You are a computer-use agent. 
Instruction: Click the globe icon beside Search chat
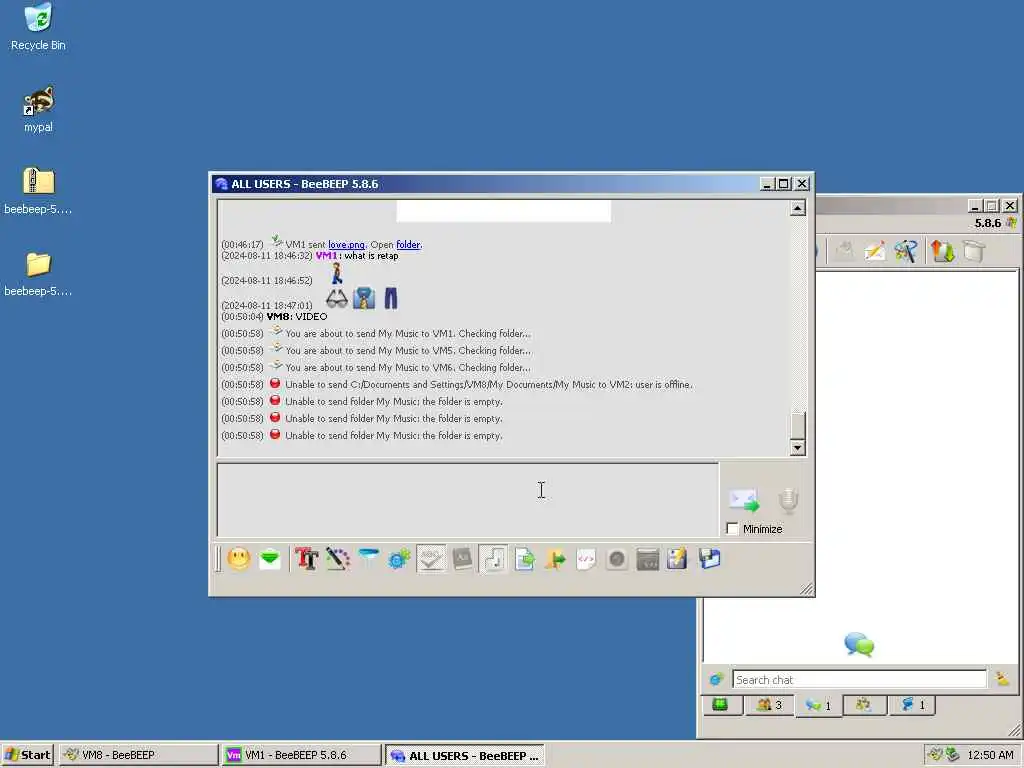point(716,680)
